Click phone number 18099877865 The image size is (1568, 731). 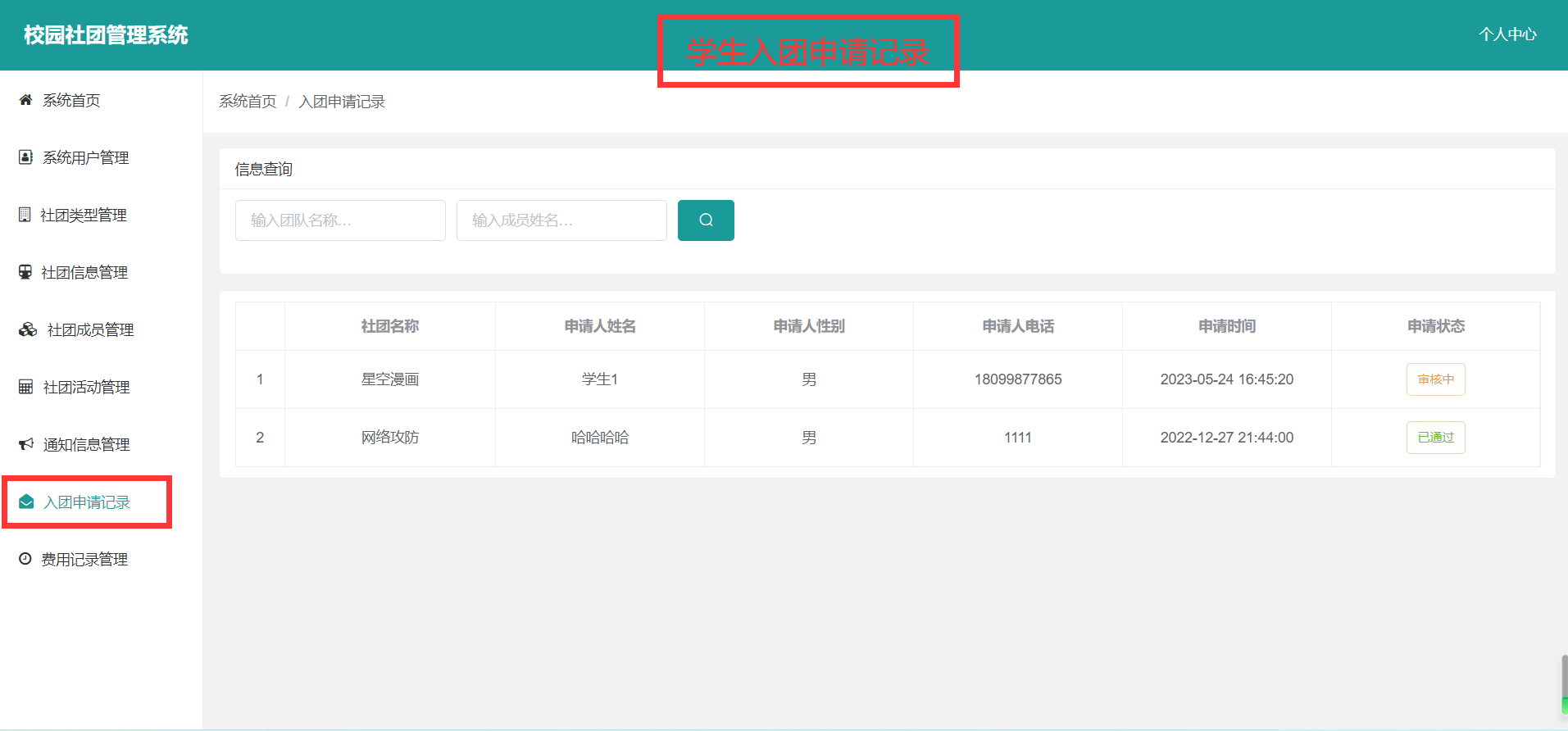[1018, 379]
